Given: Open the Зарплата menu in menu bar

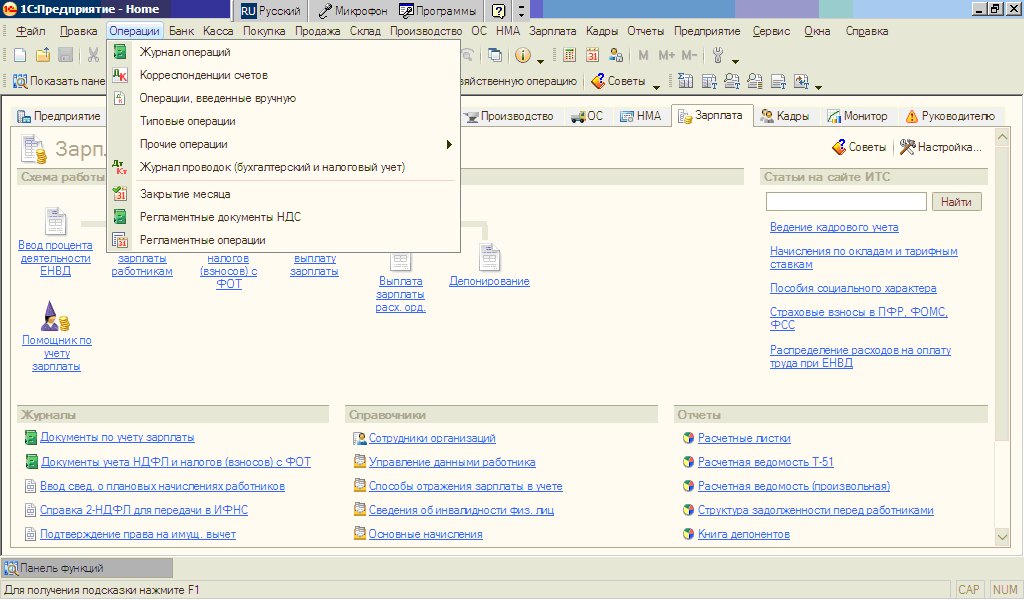Looking at the screenshot, I should point(552,31).
